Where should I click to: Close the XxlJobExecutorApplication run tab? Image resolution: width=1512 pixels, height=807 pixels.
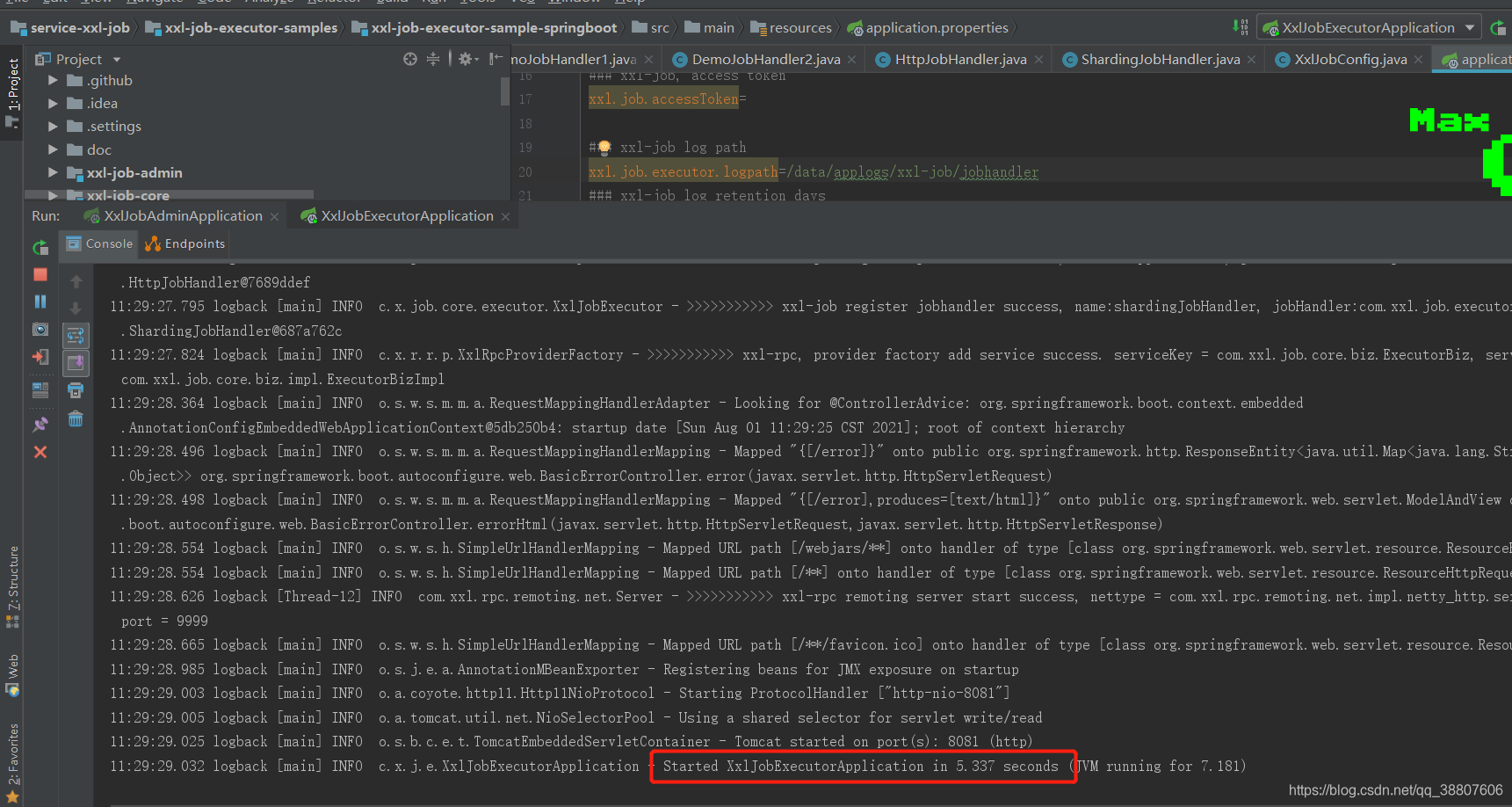[x=505, y=217]
